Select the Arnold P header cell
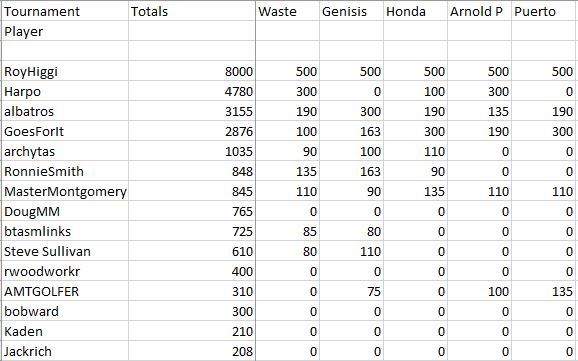This screenshot has width=578, height=361. [x=479, y=11]
